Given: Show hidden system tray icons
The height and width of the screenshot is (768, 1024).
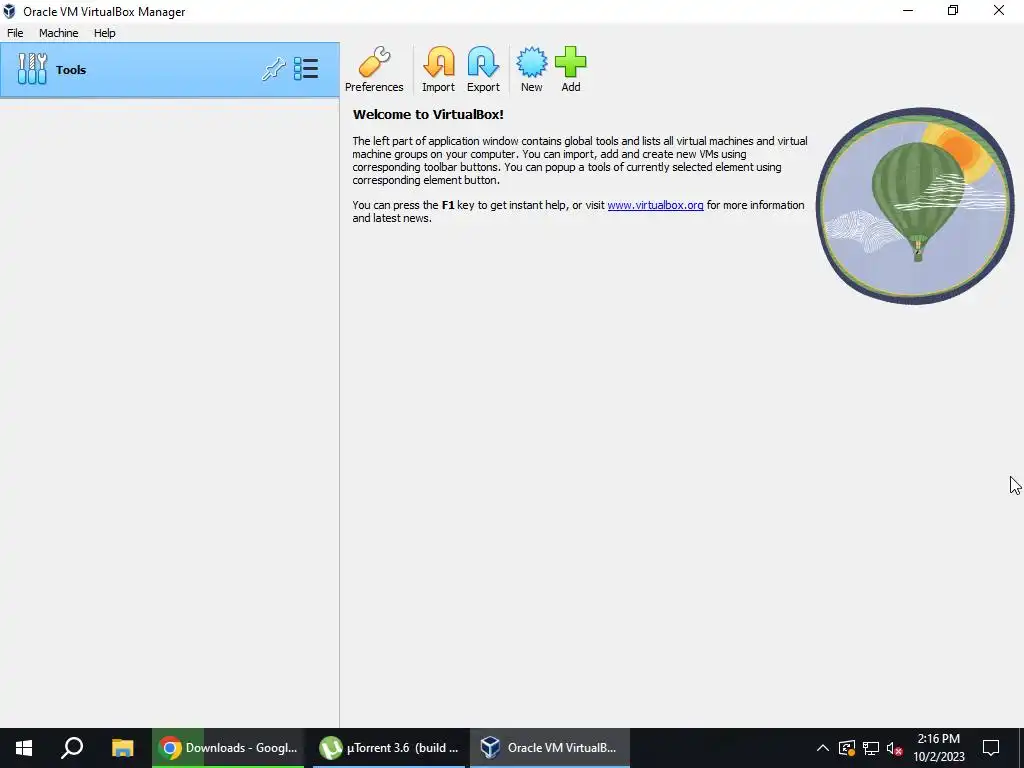Looking at the screenshot, I should tap(822, 748).
